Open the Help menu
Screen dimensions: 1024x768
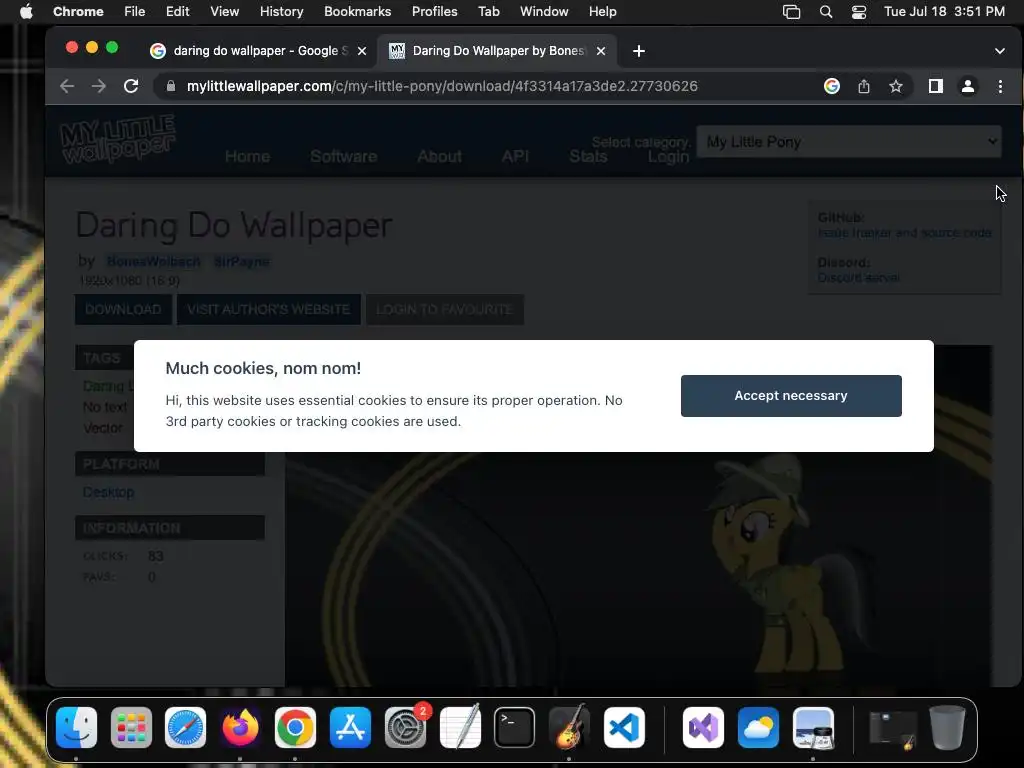point(602,12)
